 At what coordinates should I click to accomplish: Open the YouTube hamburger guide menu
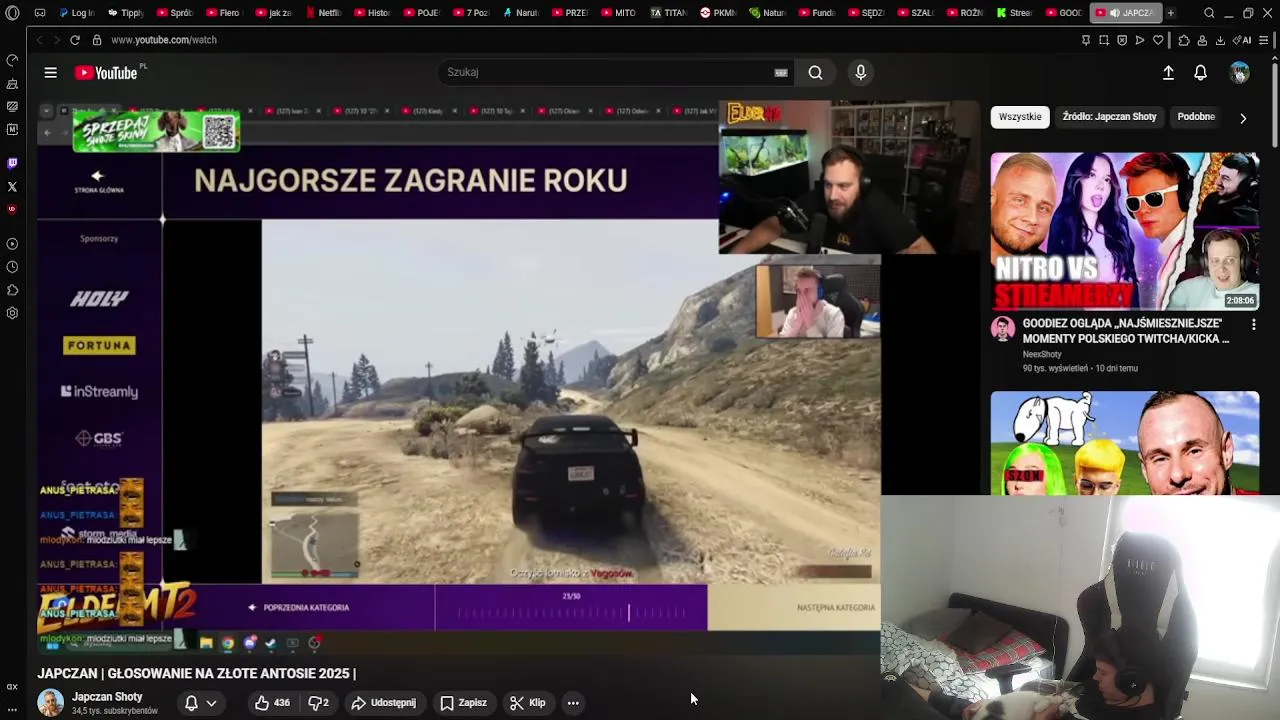(50, 72)
